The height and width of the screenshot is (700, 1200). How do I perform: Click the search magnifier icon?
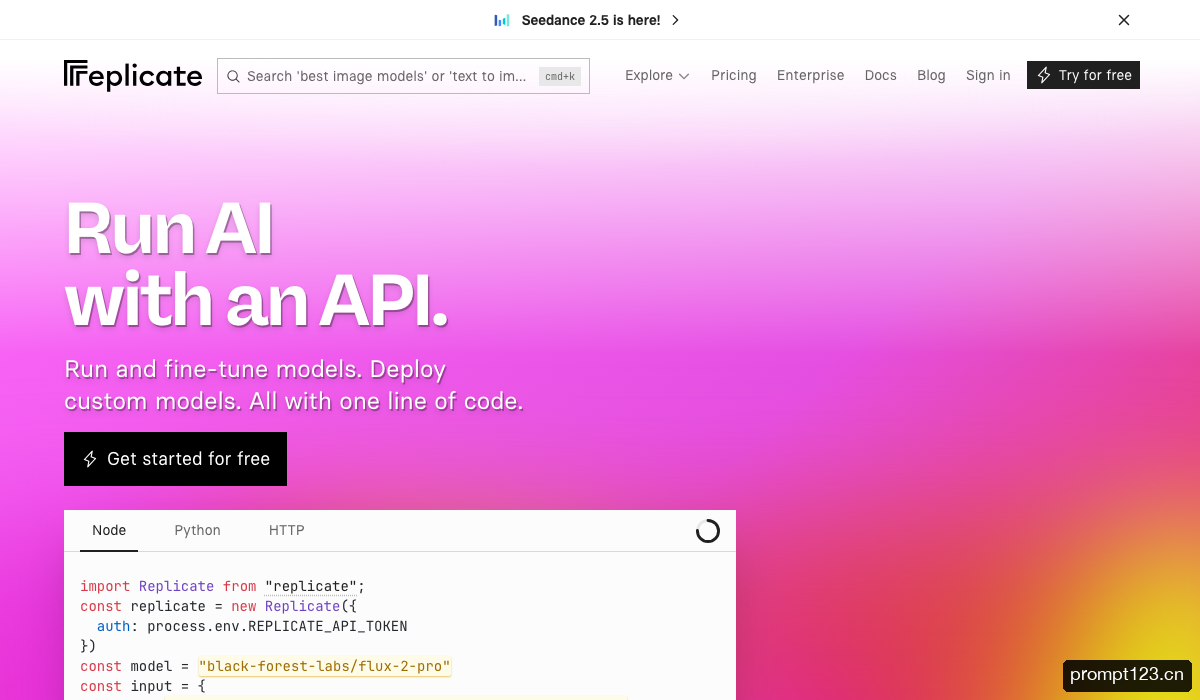click(233, 76)
